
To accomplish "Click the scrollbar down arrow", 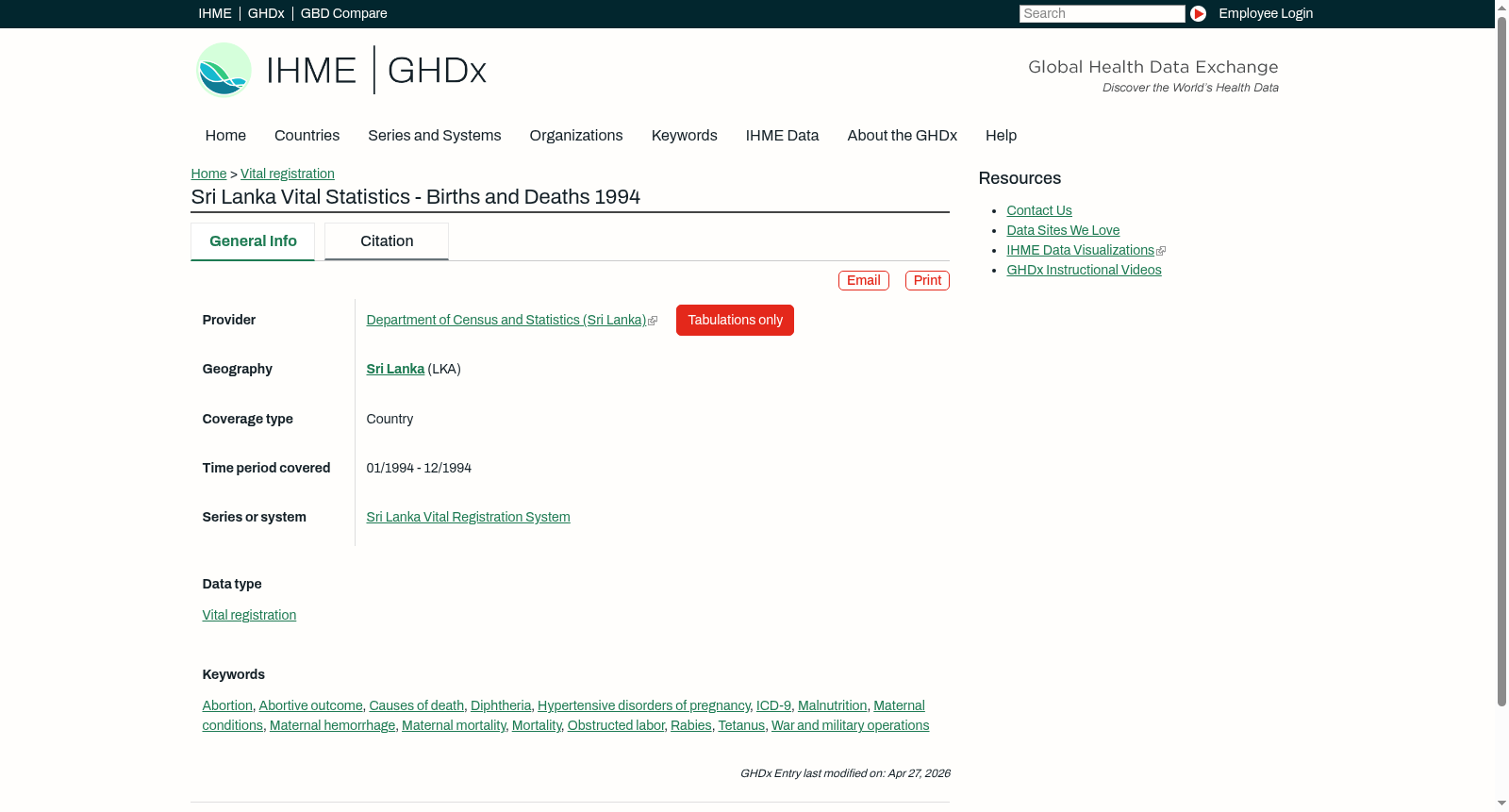I will (1501, 804).
